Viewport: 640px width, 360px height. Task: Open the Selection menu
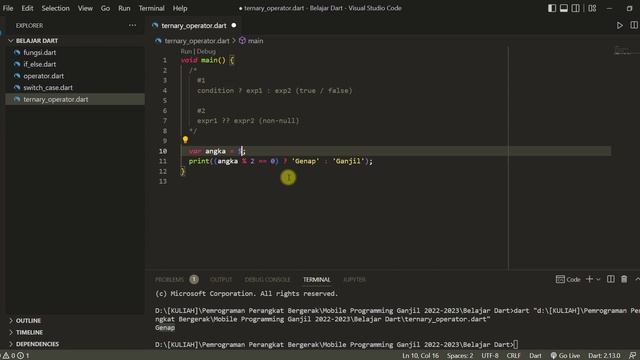(56, 8)
